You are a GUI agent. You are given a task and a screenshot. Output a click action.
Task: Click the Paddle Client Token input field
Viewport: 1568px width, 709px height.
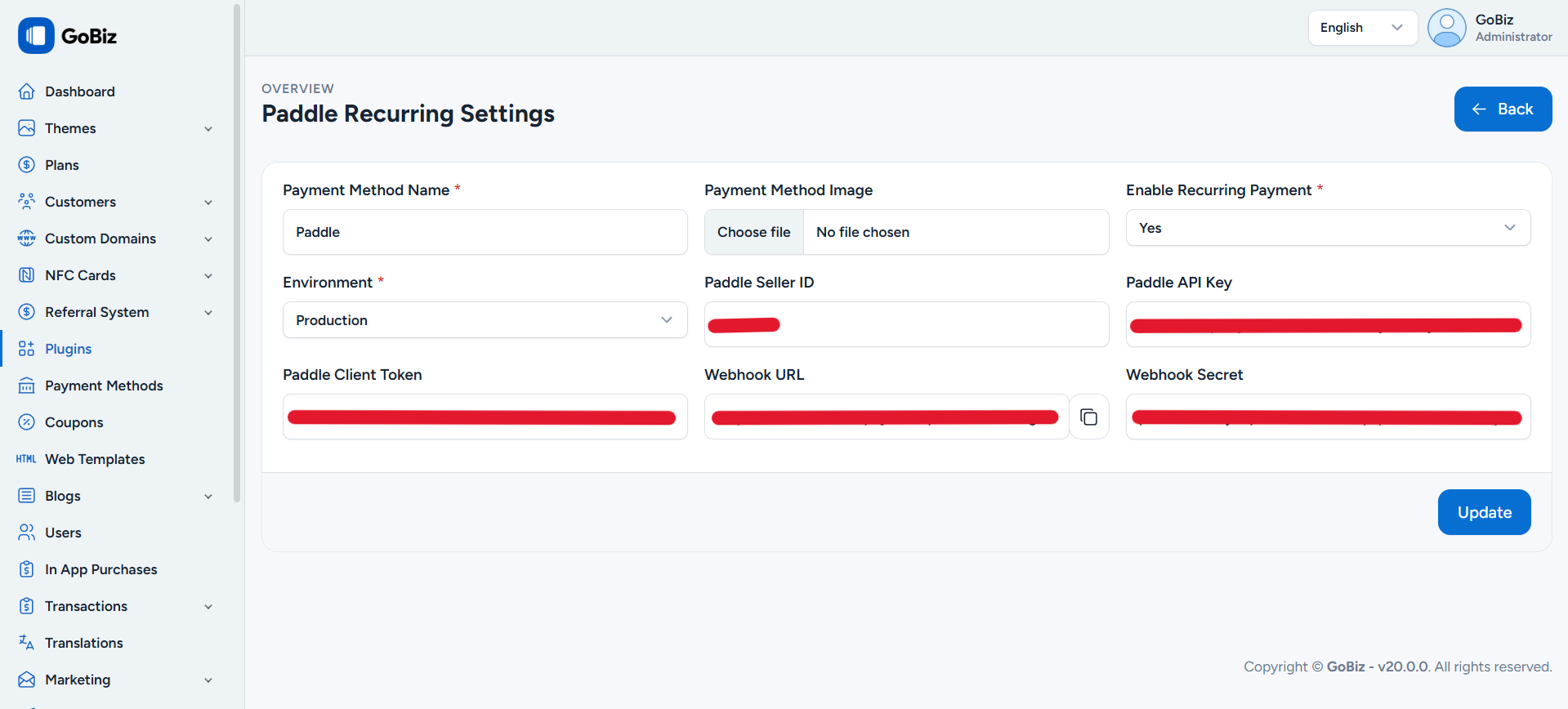[x=485, y=417]
